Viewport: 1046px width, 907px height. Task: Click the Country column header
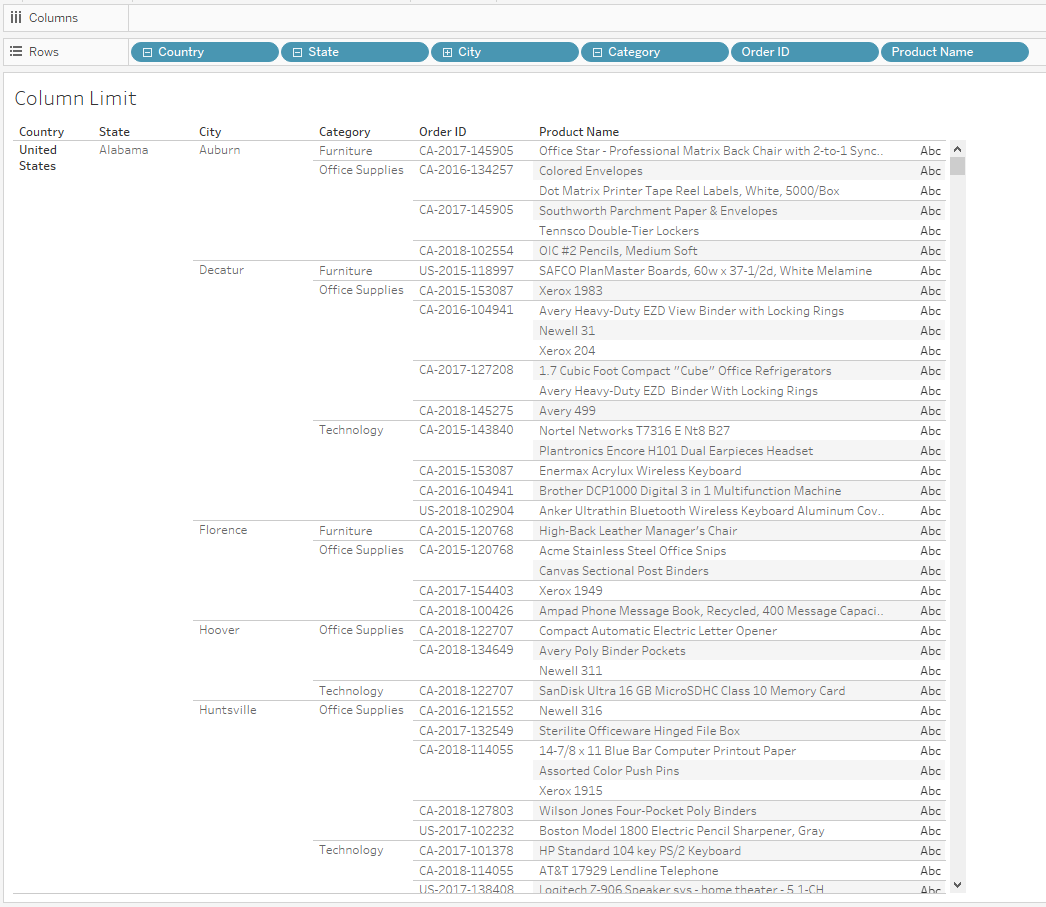point(41,132)
